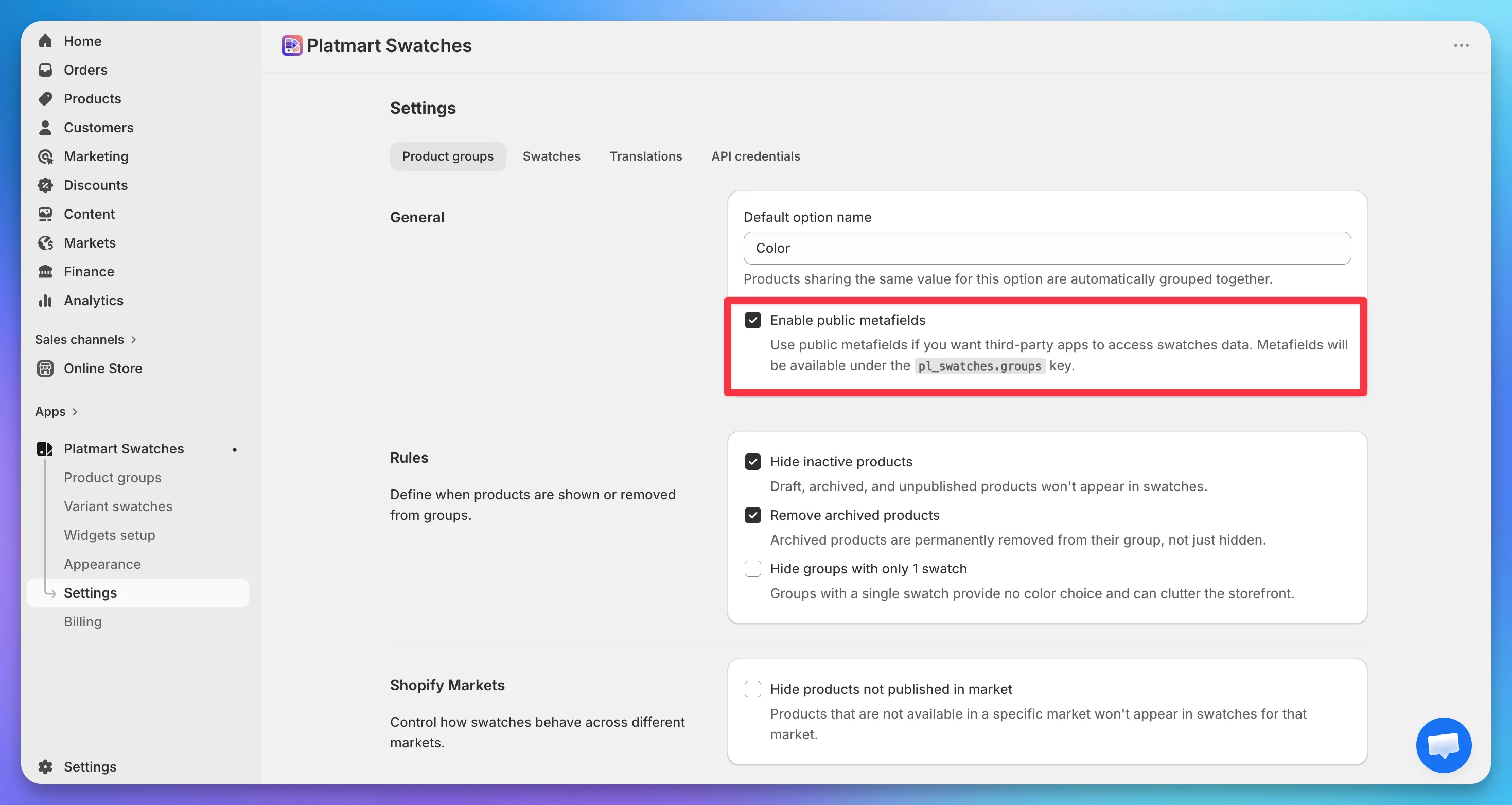Click the Marketing target icon

[45, 156]
